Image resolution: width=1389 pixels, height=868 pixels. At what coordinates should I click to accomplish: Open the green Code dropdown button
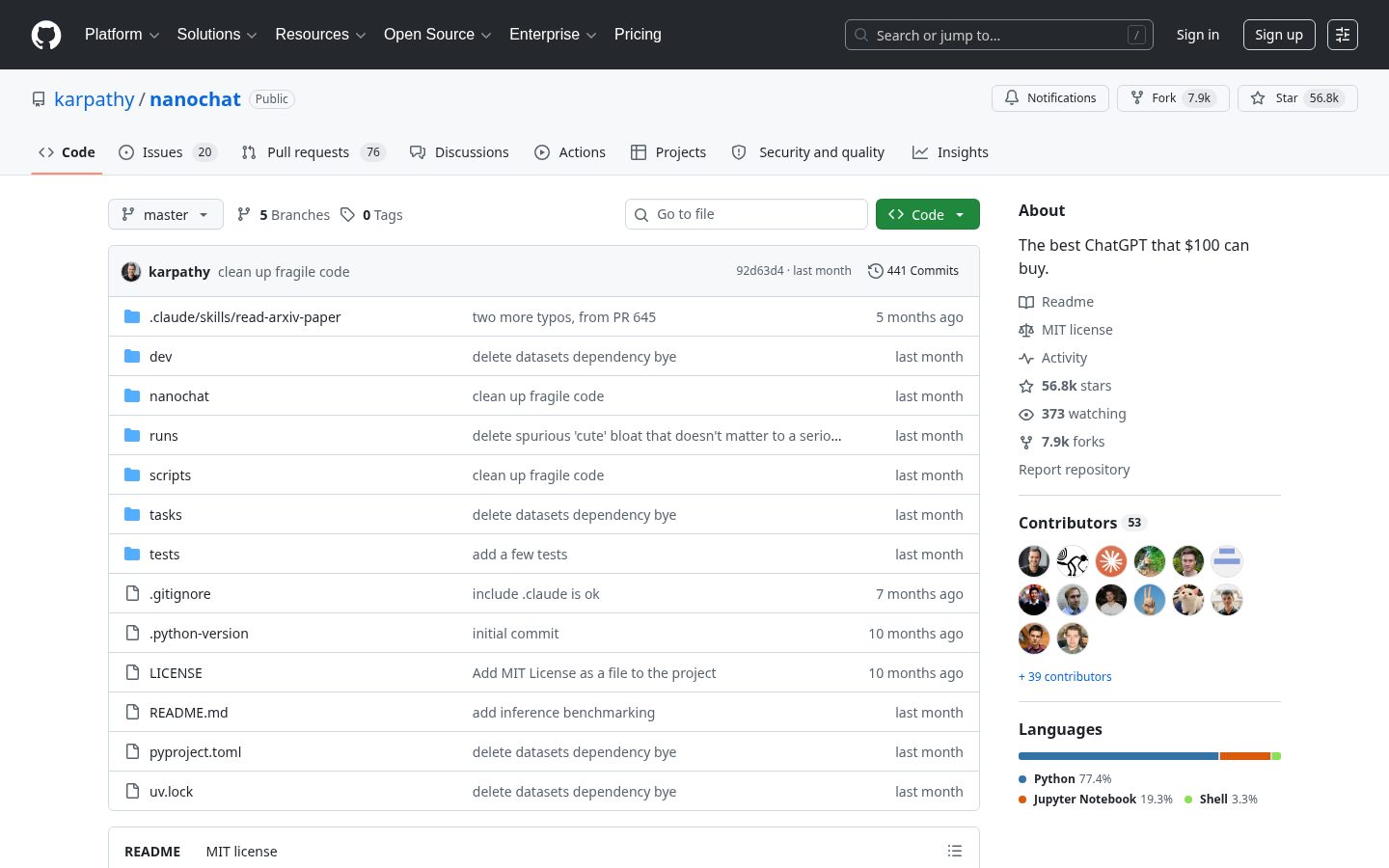pos(928,214)
